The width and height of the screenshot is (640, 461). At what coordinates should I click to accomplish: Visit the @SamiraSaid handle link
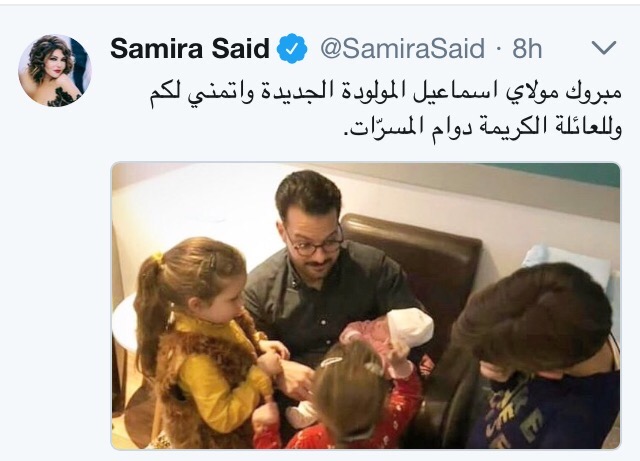[x=402, y=49]
